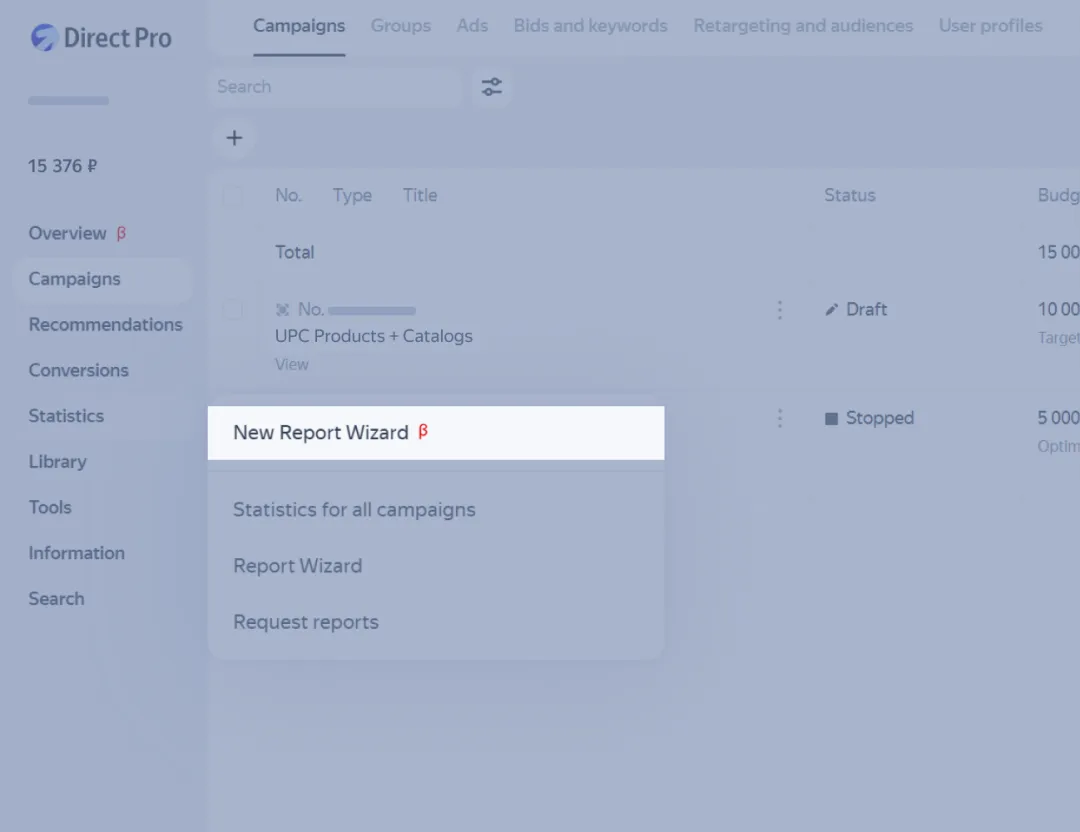Switch to the Campaigns tab
The height and width of the screenshot is (832, 1080).
tap(299, 25)
